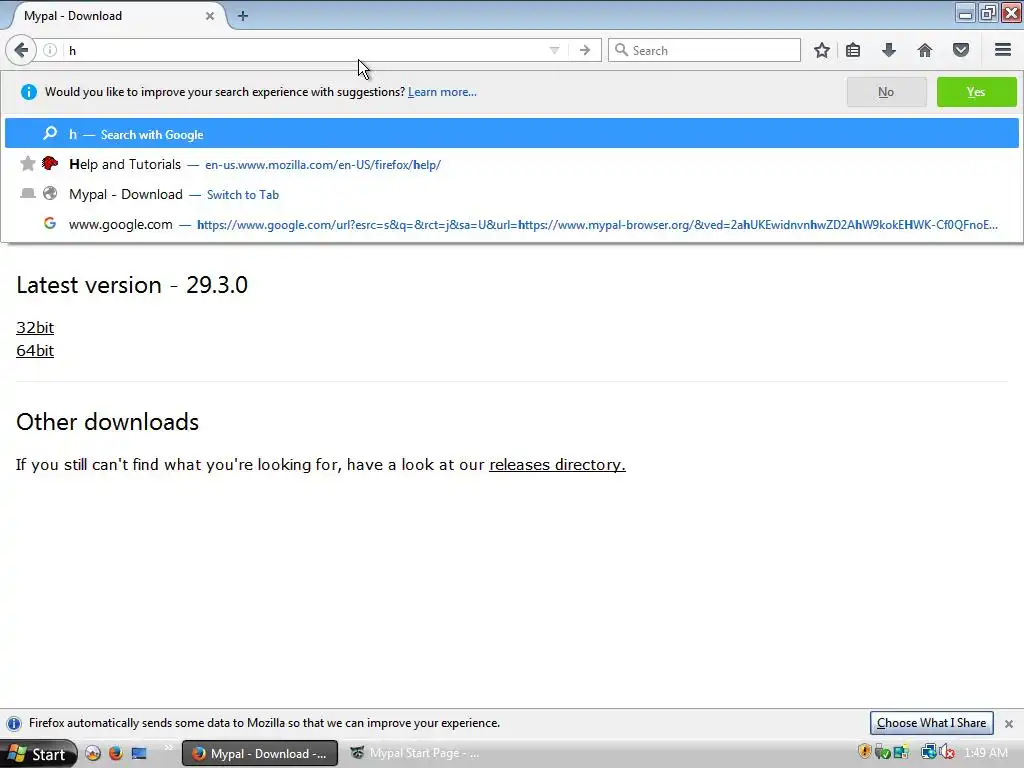Open the Downloads arrow button

click(x=889, y=50)
